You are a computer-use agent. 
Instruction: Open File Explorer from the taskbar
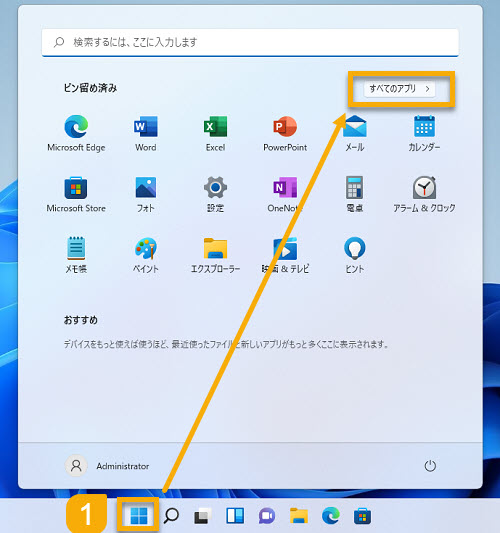pos(299,516)
